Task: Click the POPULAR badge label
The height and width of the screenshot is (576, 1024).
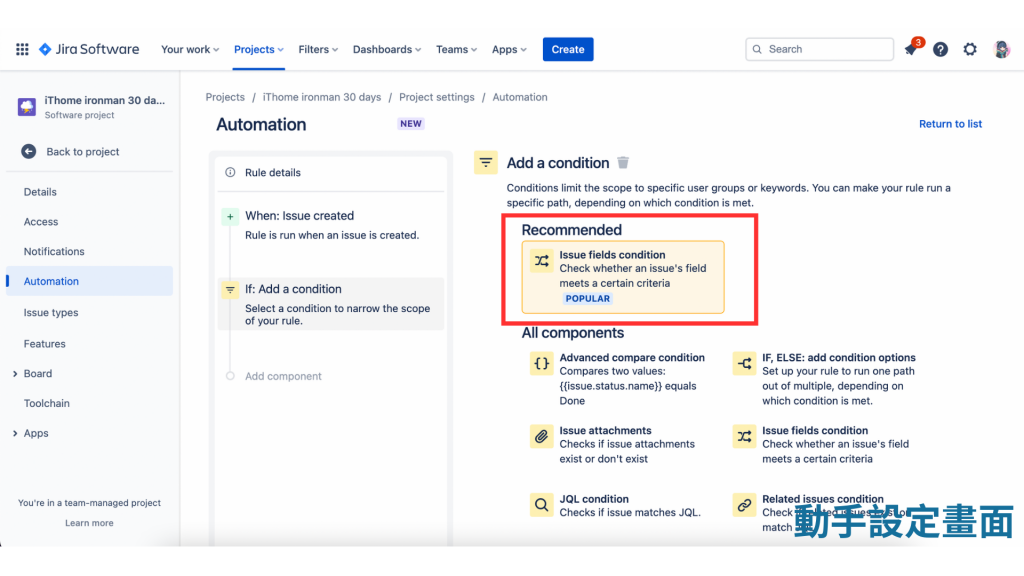Action: coord(588,298)
